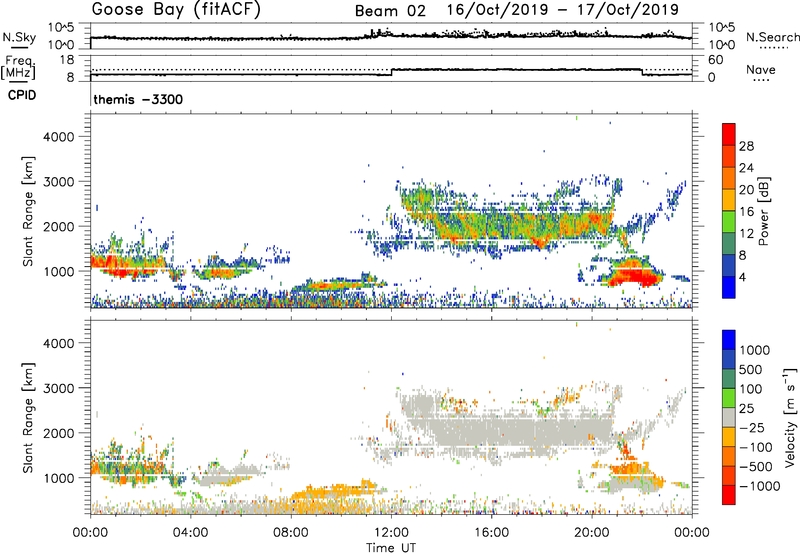Click the 'Velocity [m s⁻¹]' color bar label
The width and height of the screenshot is (800, 554).
pyautogui.click(x=790, y=417)
